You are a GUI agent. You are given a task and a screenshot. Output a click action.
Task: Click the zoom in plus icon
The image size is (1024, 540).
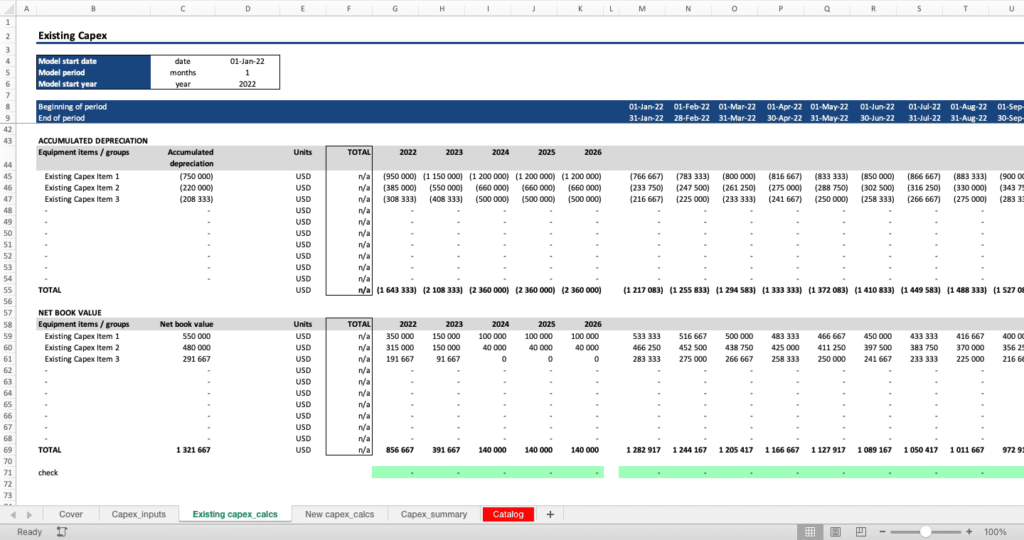[x=970, y=532]
